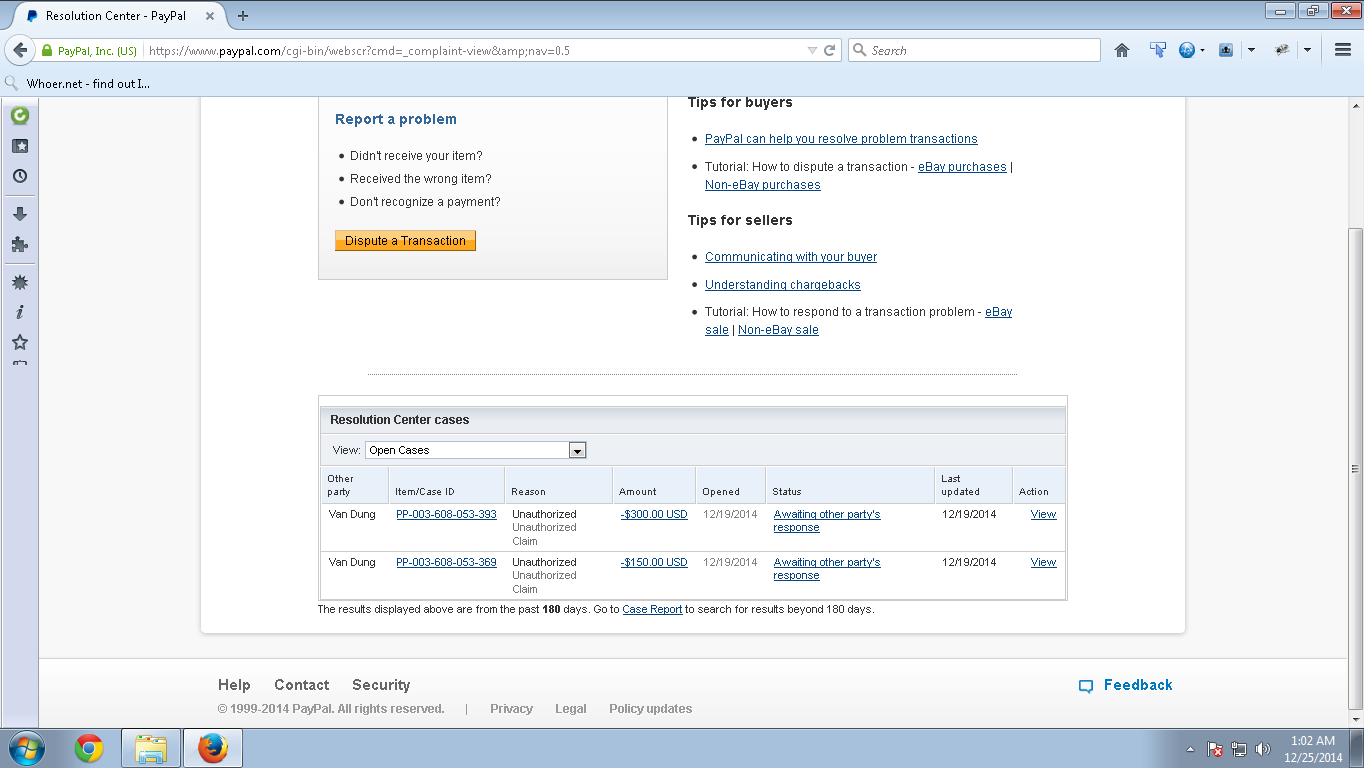Click the page vertical scrollbar thumb
The height and width of the screenshot is (768, 1364).
tap(1356, 468)
